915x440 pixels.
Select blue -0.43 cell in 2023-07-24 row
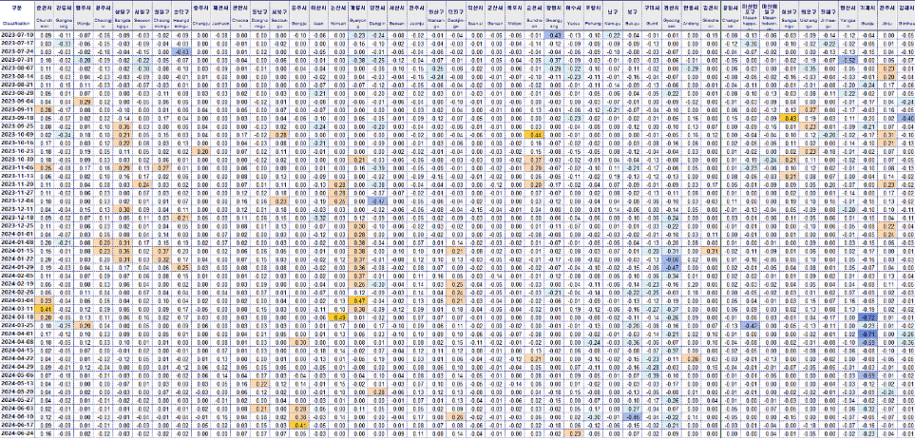click(181, 52)
